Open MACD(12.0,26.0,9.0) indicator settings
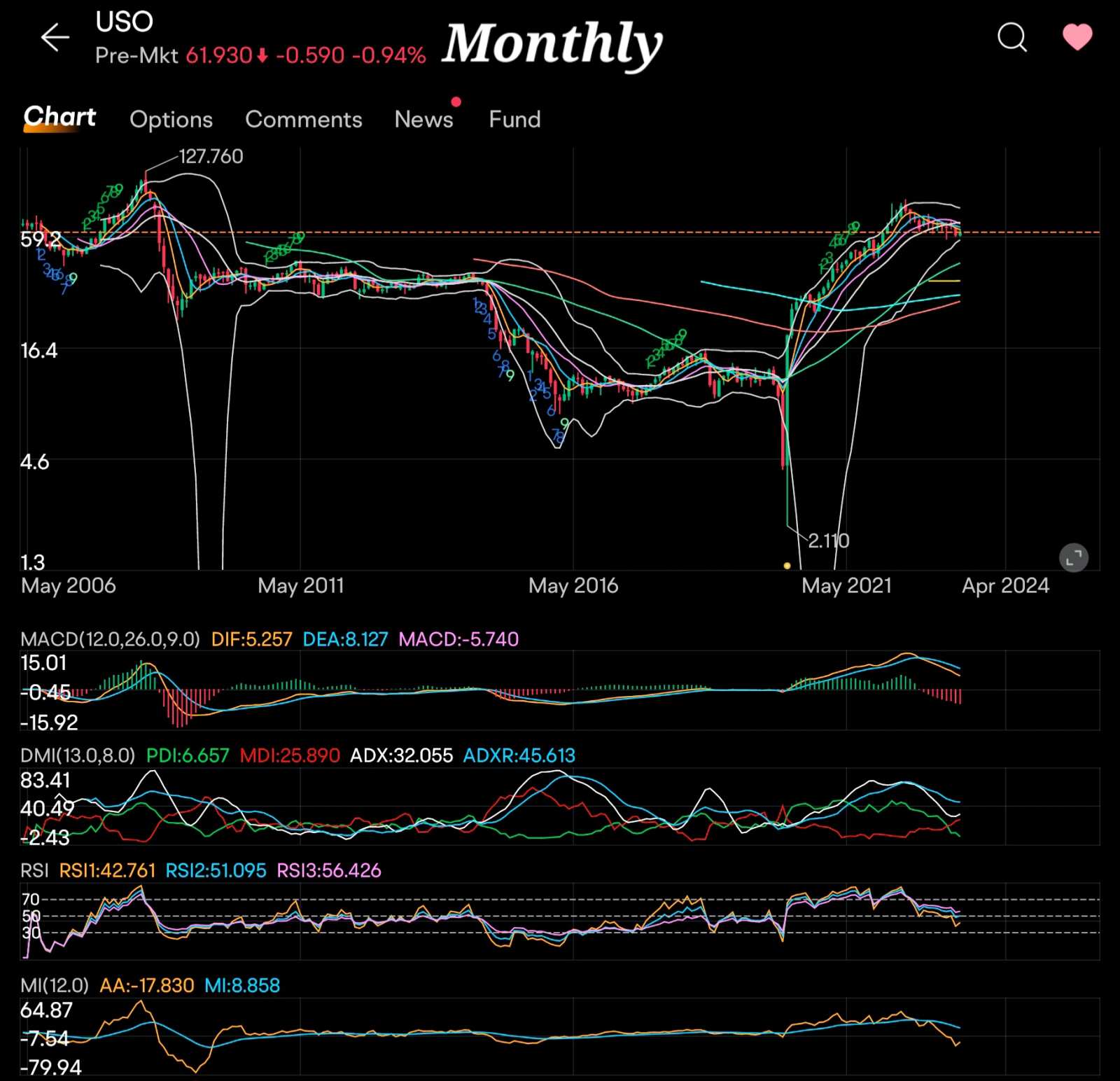Screen dimensions: 1120x1081 click(110, 639)
